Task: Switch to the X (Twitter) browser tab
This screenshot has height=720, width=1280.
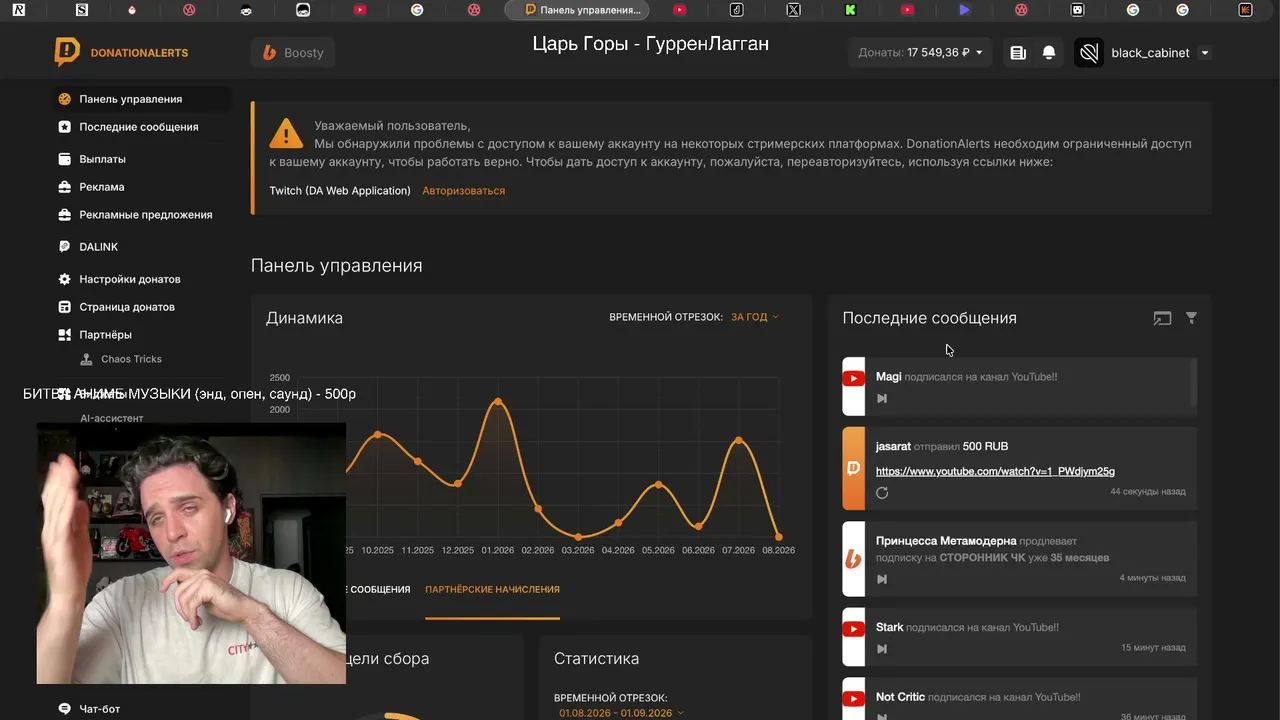Action: [793, 10]
